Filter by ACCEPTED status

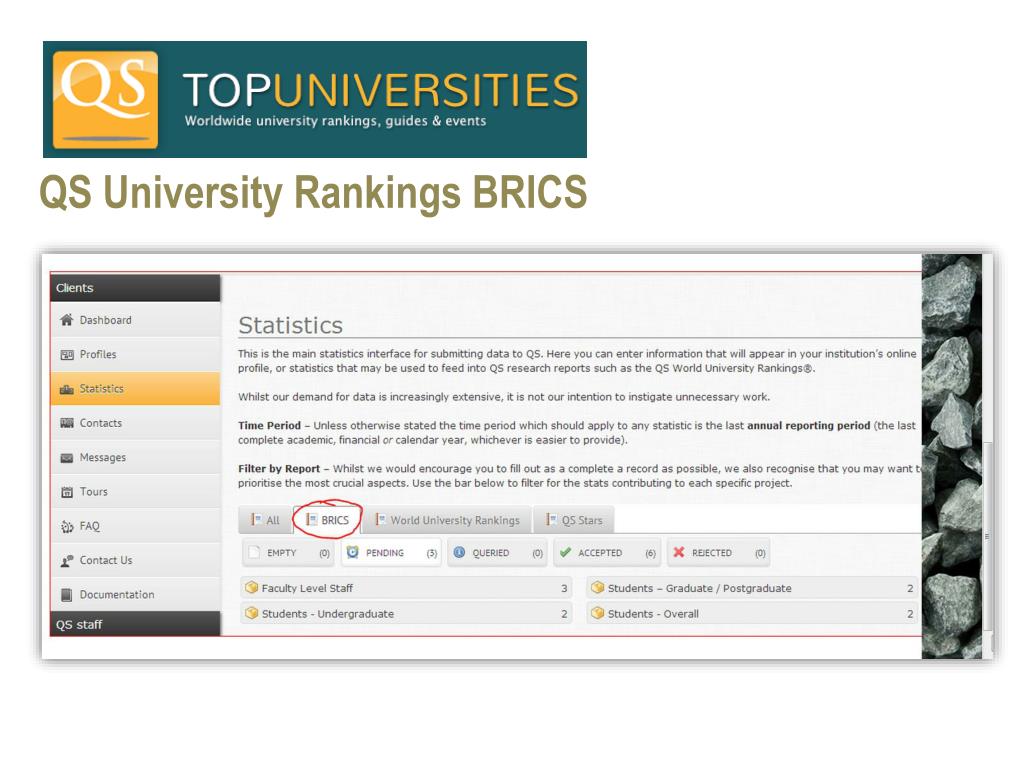point(607,552)
